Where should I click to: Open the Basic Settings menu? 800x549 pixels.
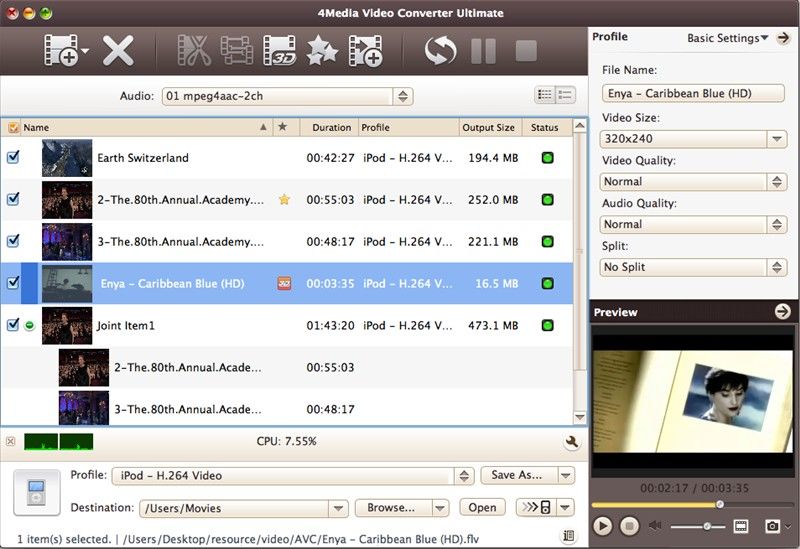pyautogui.click(x=729, y=38)
